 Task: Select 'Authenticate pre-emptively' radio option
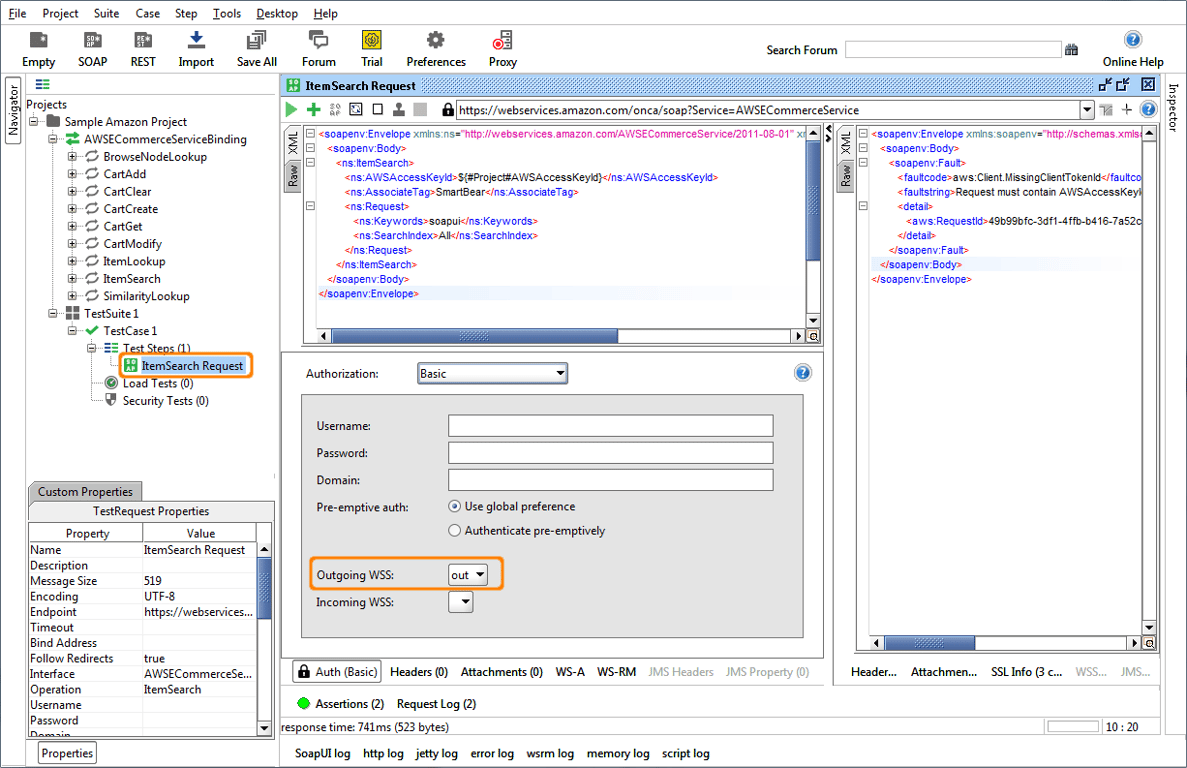[x=455, y=531]
